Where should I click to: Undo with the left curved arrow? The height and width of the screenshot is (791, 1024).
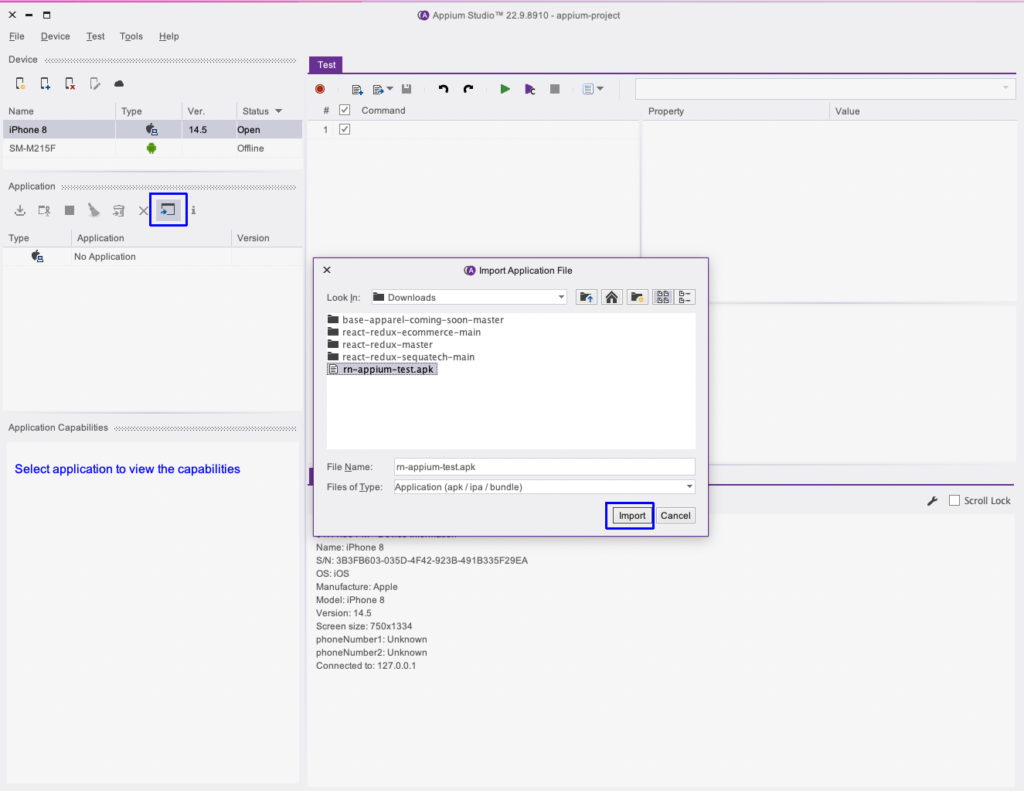point(443,89)
